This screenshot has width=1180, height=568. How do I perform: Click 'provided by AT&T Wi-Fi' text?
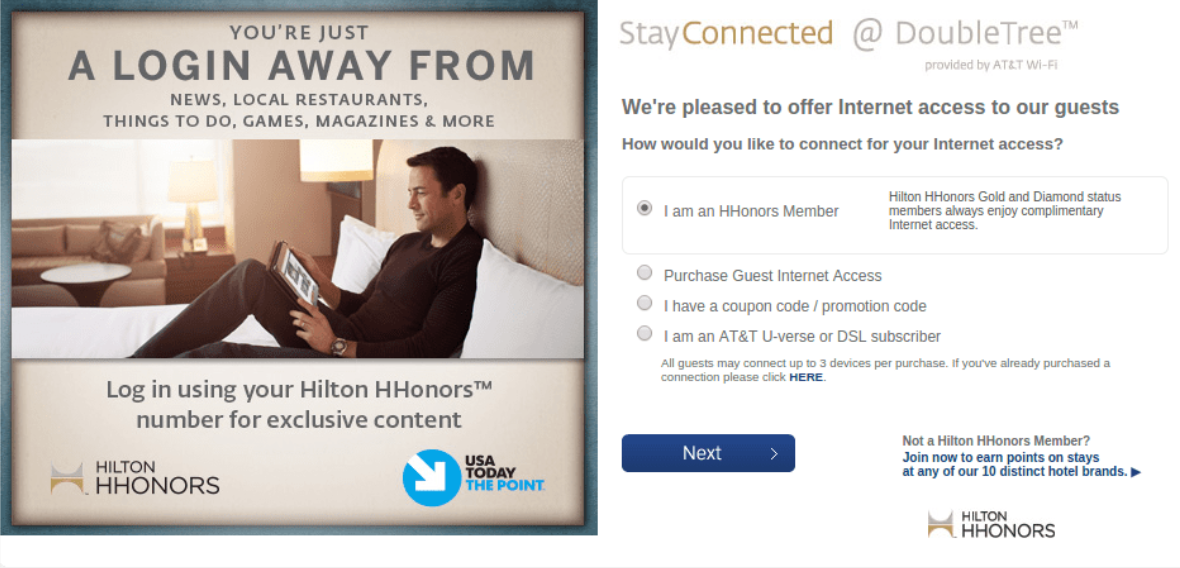tap(991, 65)
